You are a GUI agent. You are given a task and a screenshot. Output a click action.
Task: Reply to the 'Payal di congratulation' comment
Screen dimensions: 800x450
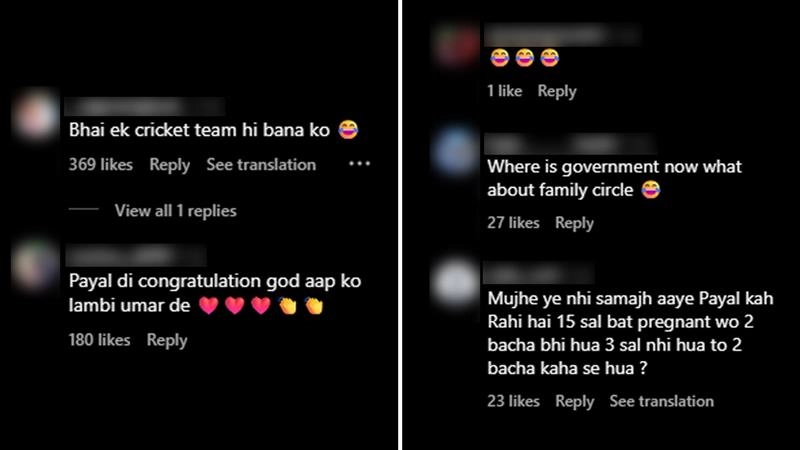[167, 340]
